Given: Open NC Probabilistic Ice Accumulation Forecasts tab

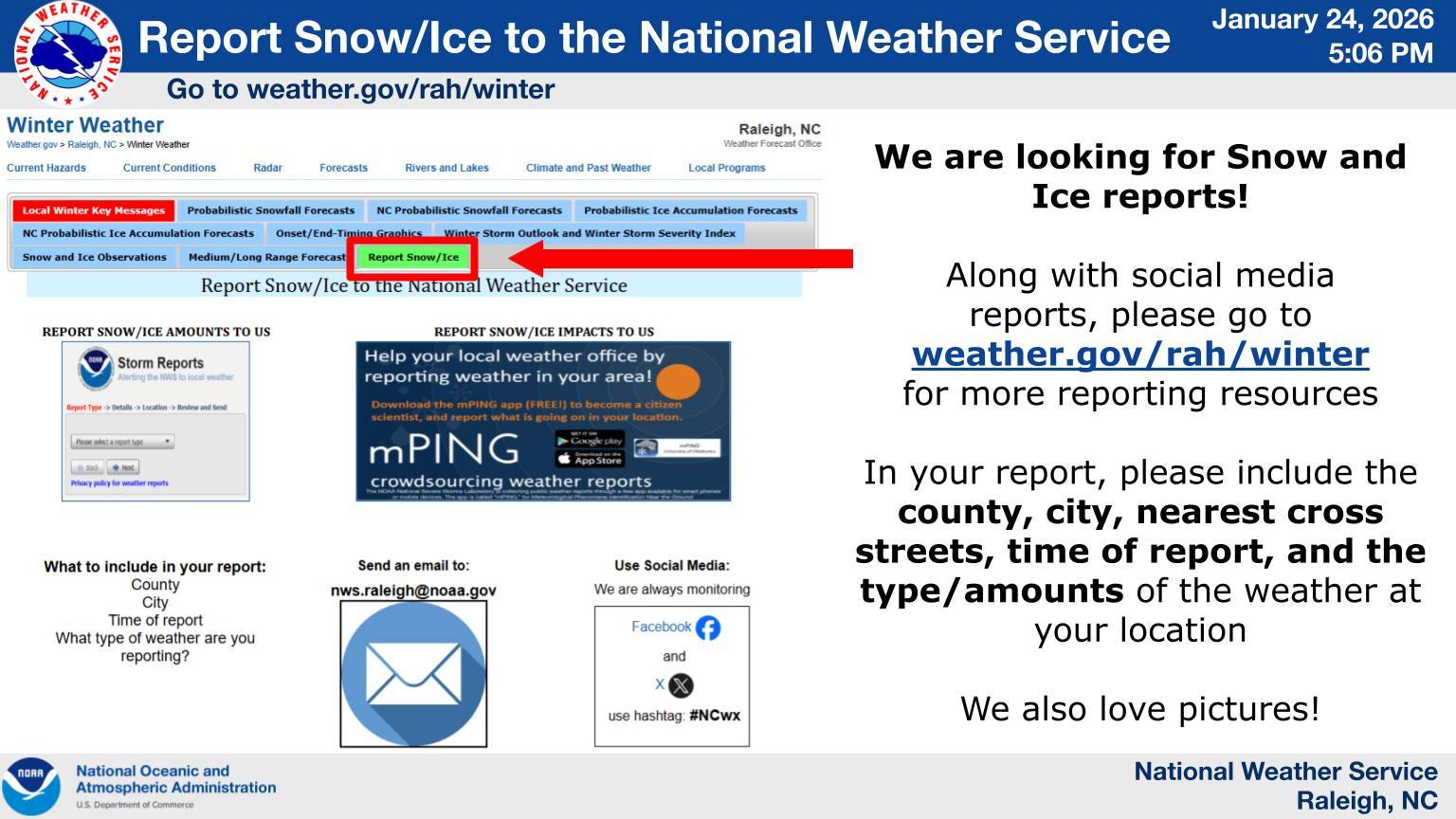Looking at the screenshot, I should (x=138, y=233).
